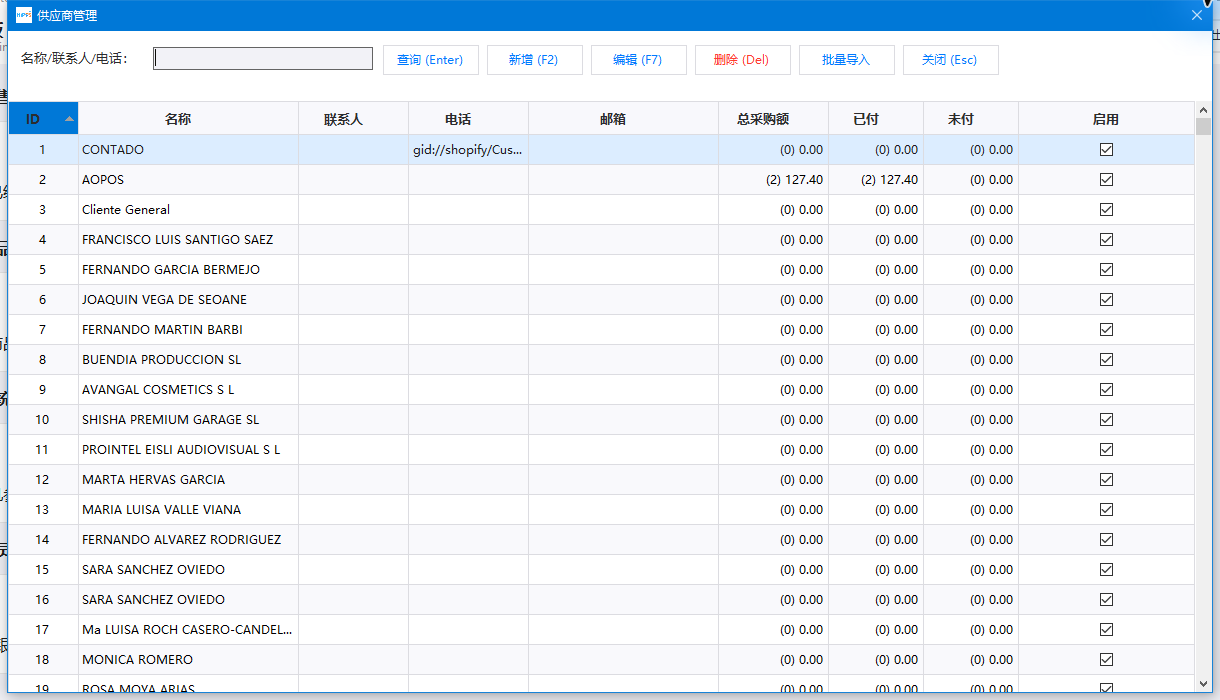Select the CONTADO supplier name

(113, 150)
